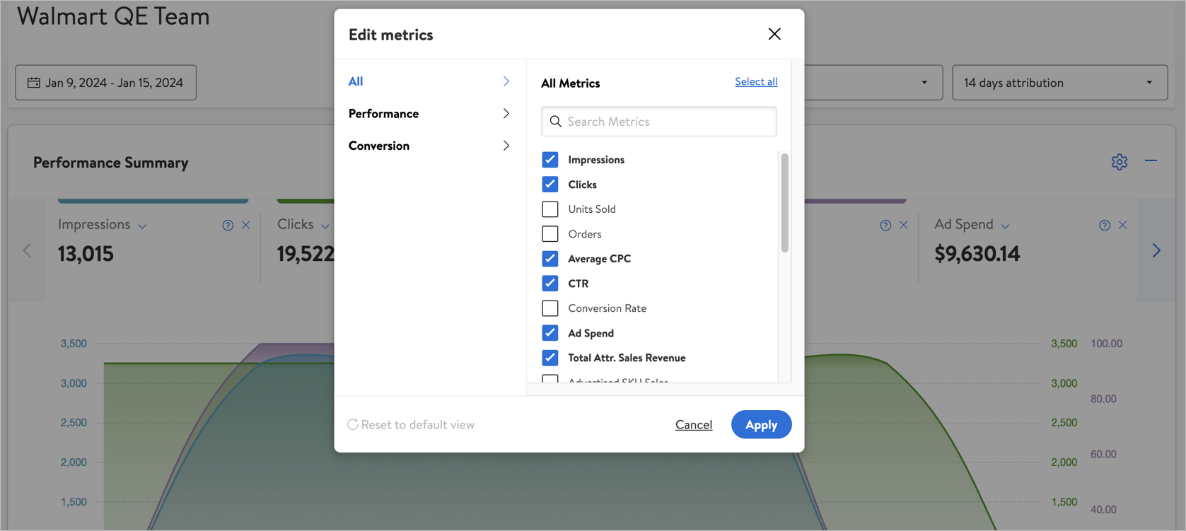The width and height of the screenshot is (1186, 531).
Task: Enable the Units Sold checkbox
Action: pyautogui.click(x=550, y=209)
